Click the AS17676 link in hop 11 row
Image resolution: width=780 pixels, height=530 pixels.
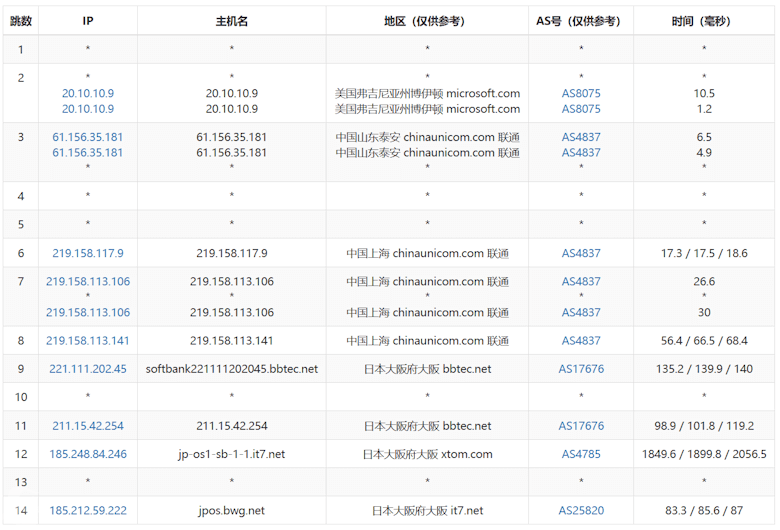(581, 426)
